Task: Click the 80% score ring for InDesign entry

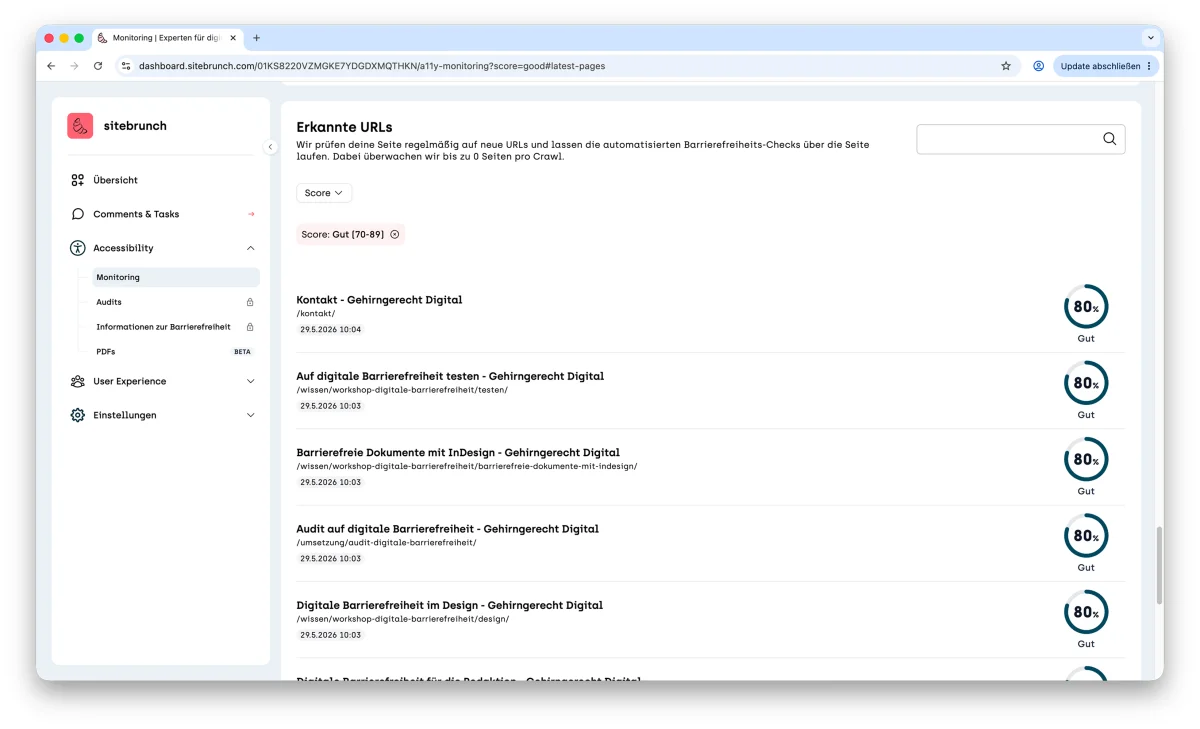Action: (1086, 460)
